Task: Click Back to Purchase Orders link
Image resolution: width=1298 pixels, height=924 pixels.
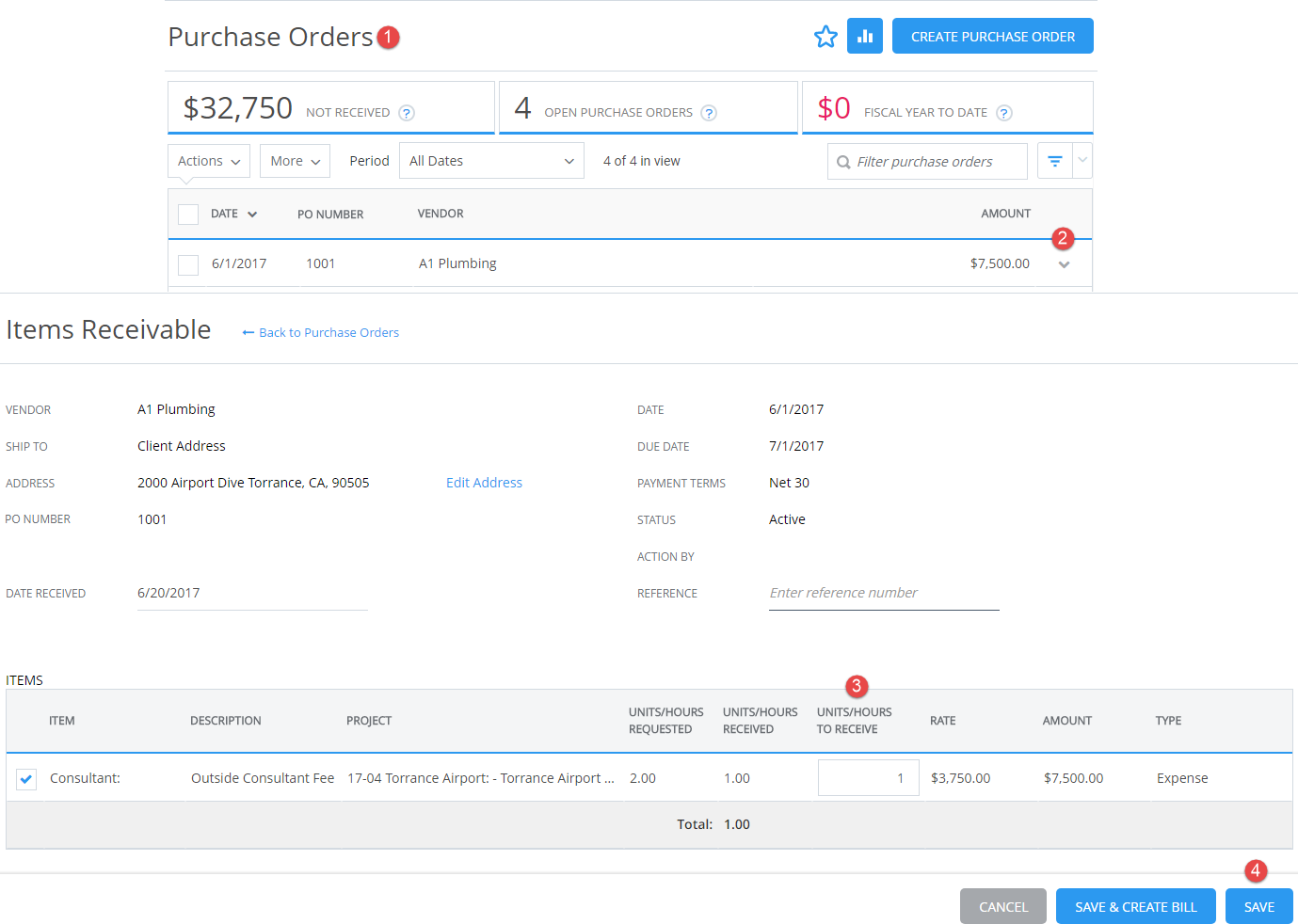Action: 321,332
